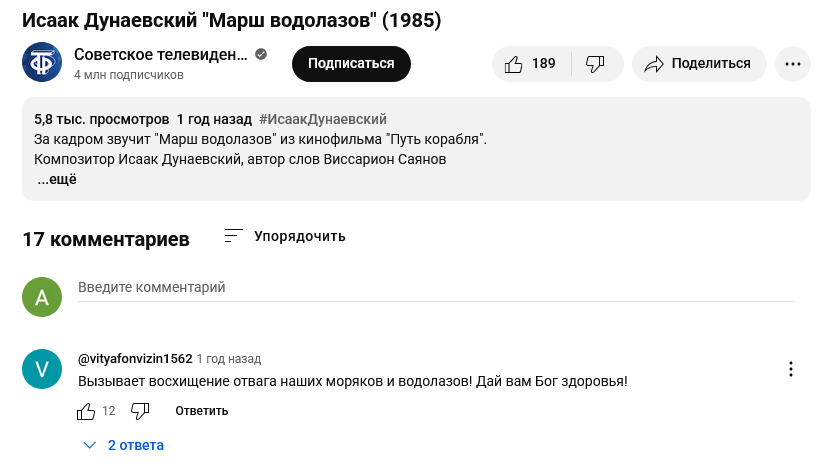Reply with the Ответить button

click(202, 411)
